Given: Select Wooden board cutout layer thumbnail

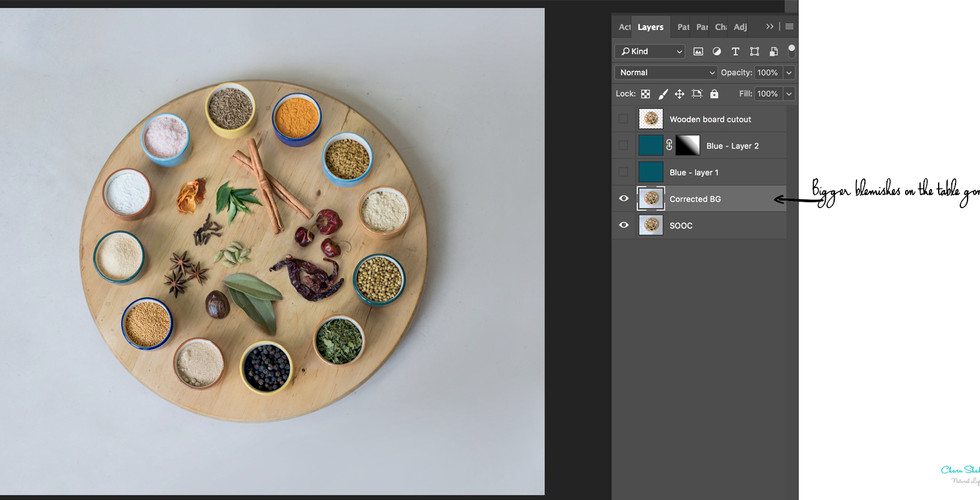Looking at the screenshot, I should pyautogui.click(x=651, y=119).
